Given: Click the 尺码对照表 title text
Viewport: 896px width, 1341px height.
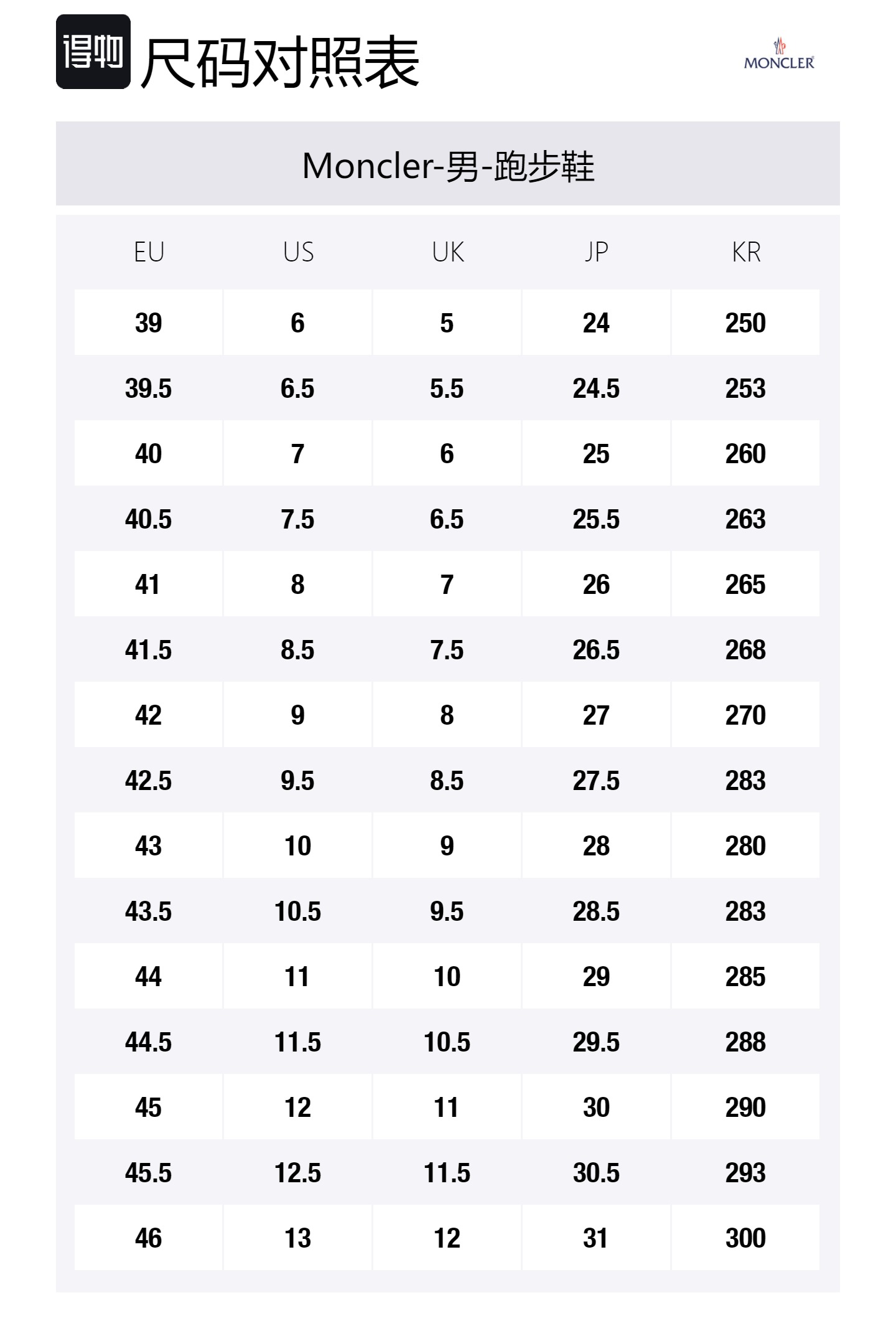Looking at the screenshot, I should click(x=280, y=62).
